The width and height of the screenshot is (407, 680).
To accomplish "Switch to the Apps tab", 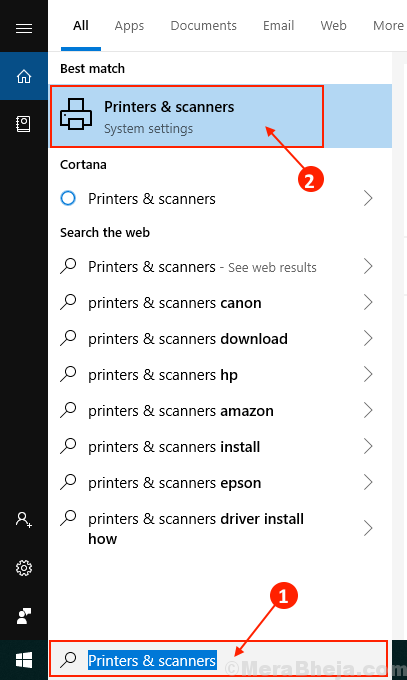I will click(129, 26).
